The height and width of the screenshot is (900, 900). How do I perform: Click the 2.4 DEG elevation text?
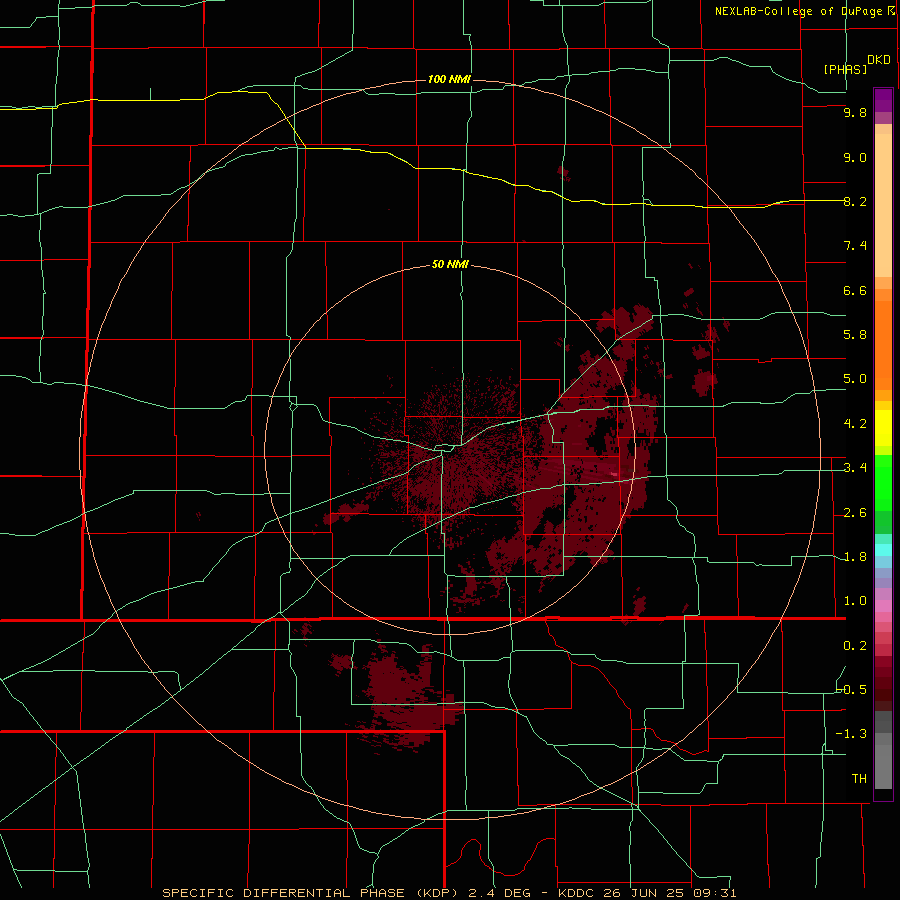499,893
